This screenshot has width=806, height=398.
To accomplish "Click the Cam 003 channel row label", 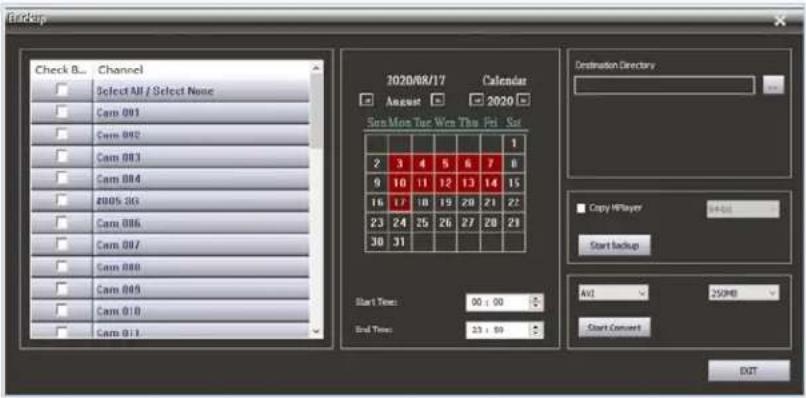I will point(118,156).
